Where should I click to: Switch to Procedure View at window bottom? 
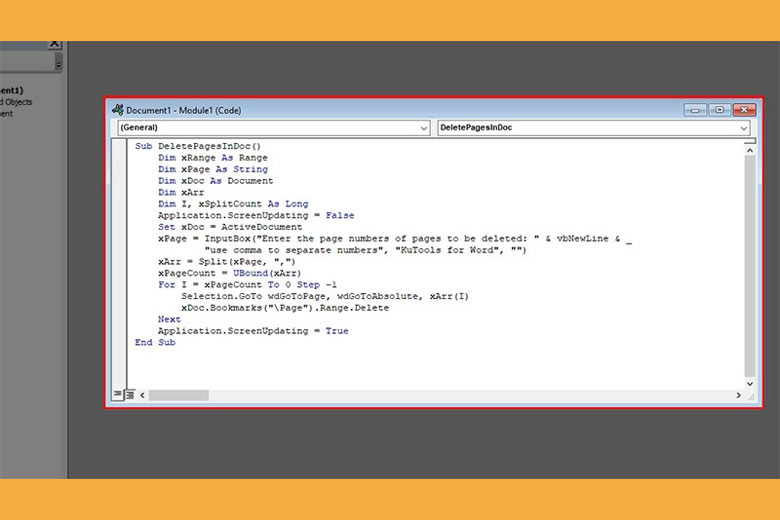[x=117, y=395]
